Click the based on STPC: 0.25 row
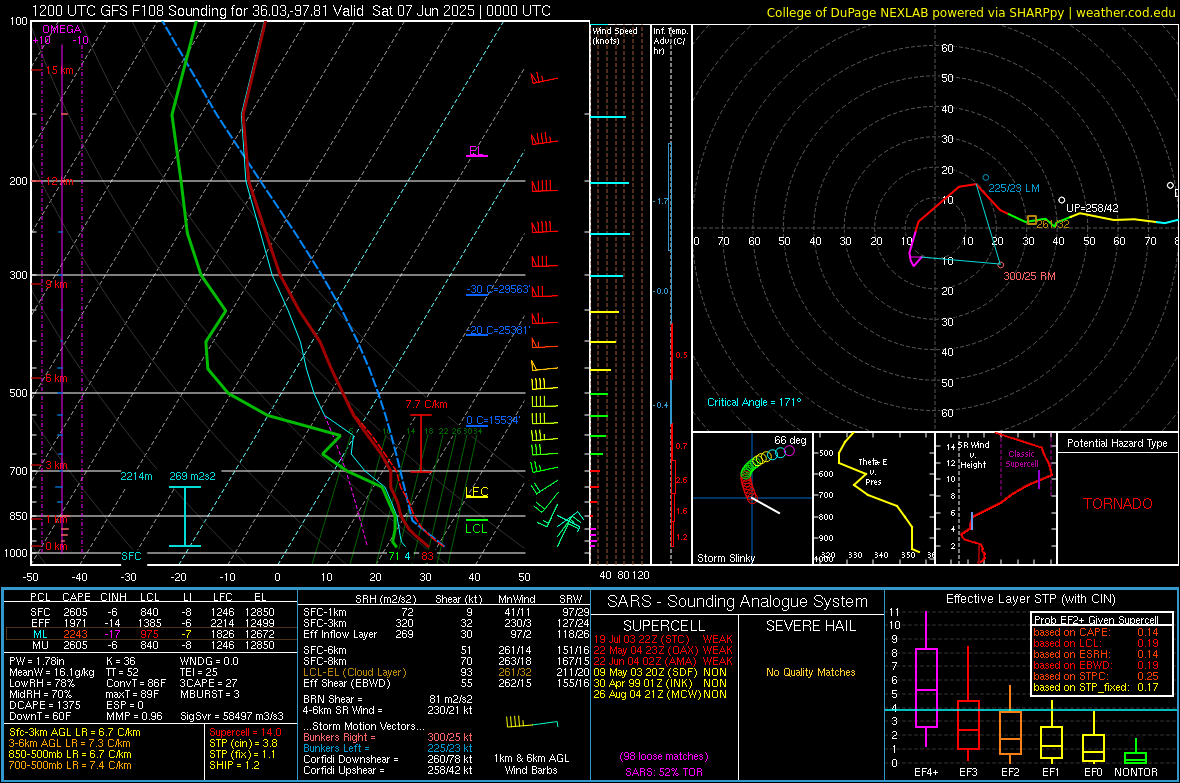 1096,676
